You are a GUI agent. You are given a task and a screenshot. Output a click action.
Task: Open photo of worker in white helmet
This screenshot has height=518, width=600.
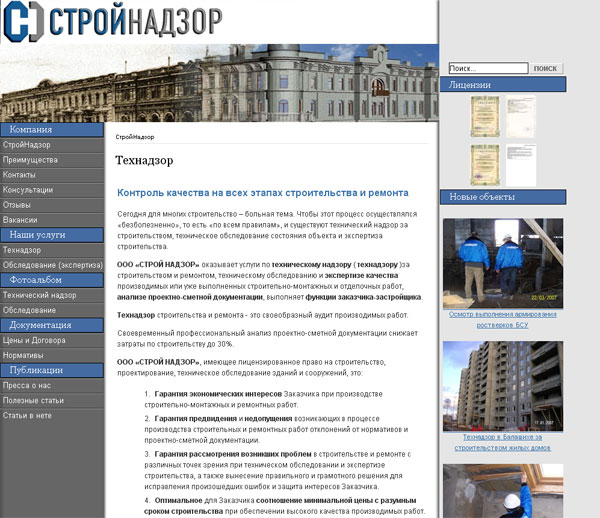tap(503, 491)
